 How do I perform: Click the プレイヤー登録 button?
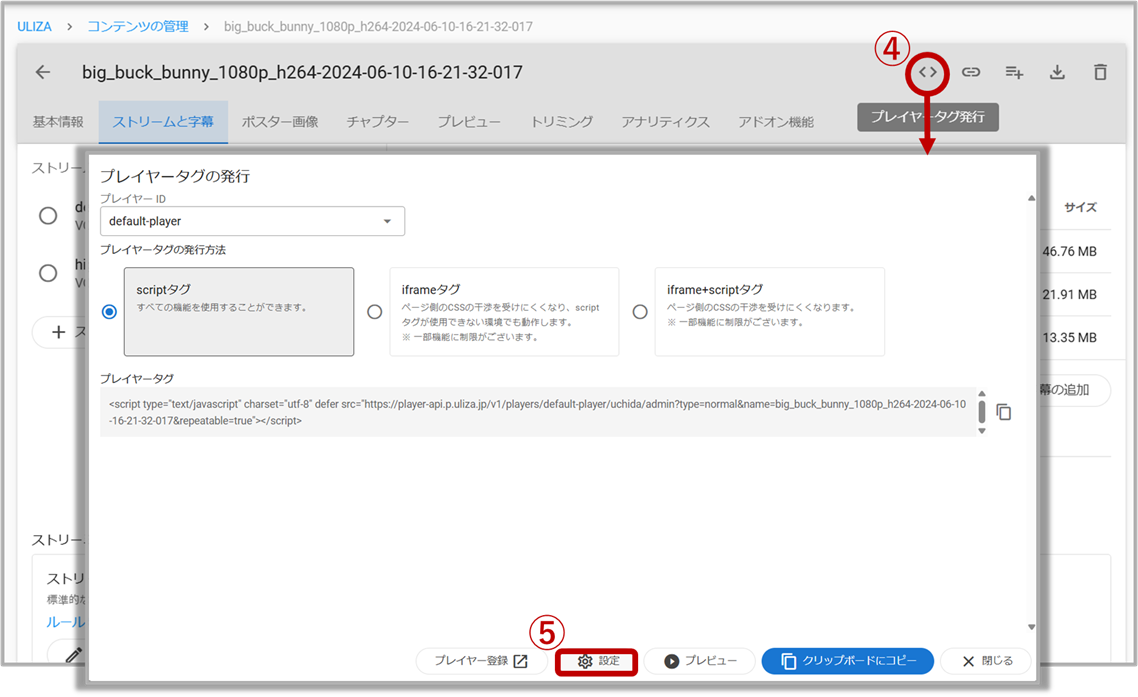click(480, 661)
